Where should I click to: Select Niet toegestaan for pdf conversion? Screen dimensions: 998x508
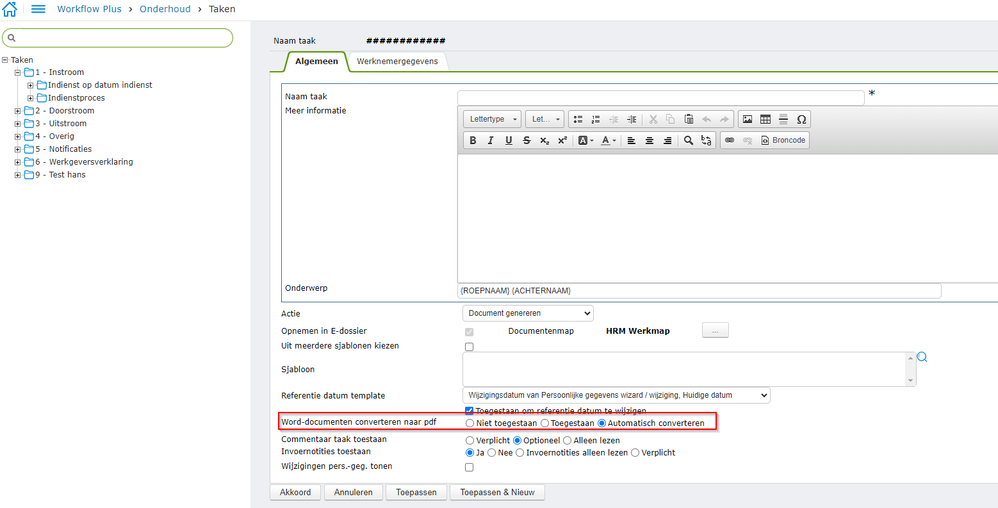470,423
